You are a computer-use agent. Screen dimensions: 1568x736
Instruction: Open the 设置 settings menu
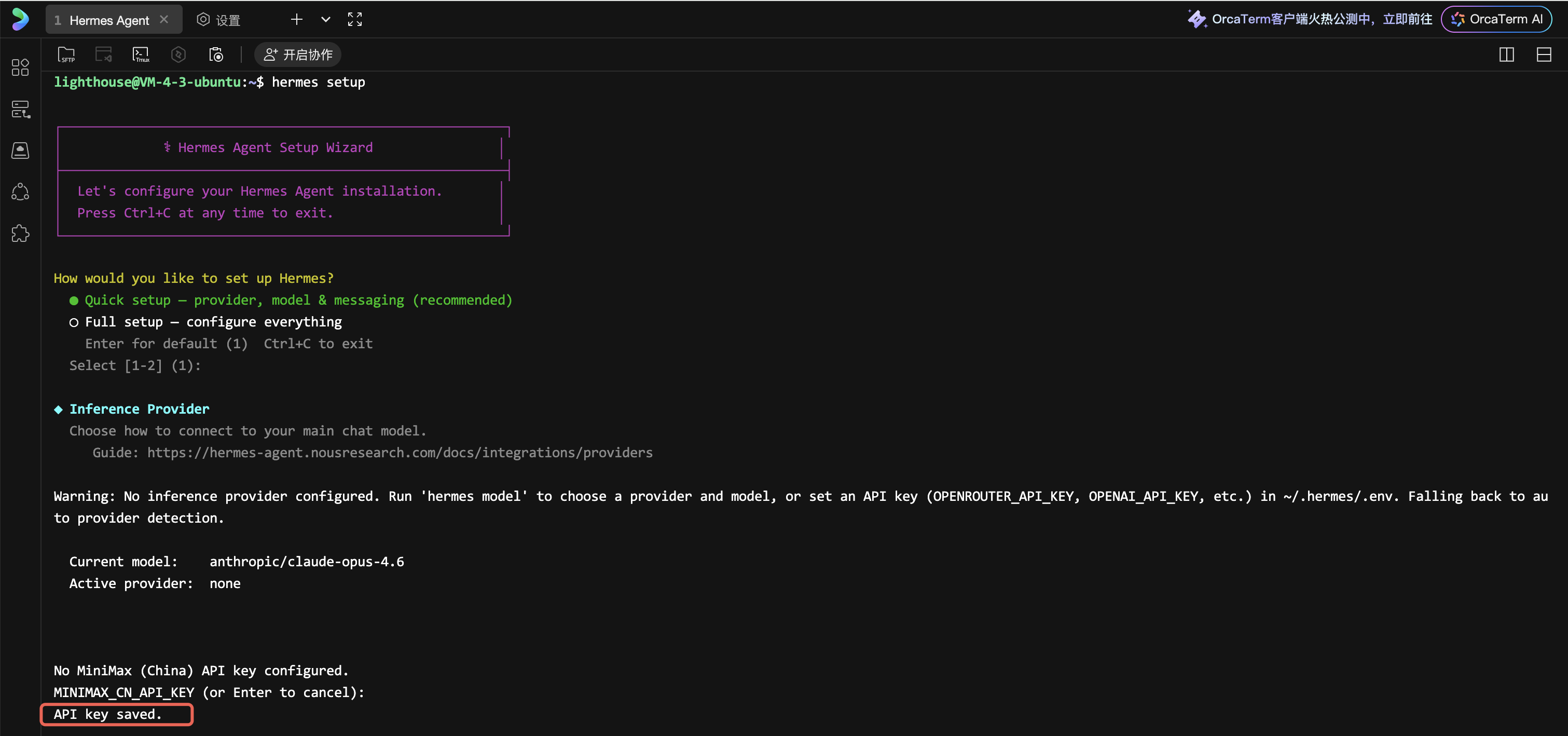(x=218, y=19)
